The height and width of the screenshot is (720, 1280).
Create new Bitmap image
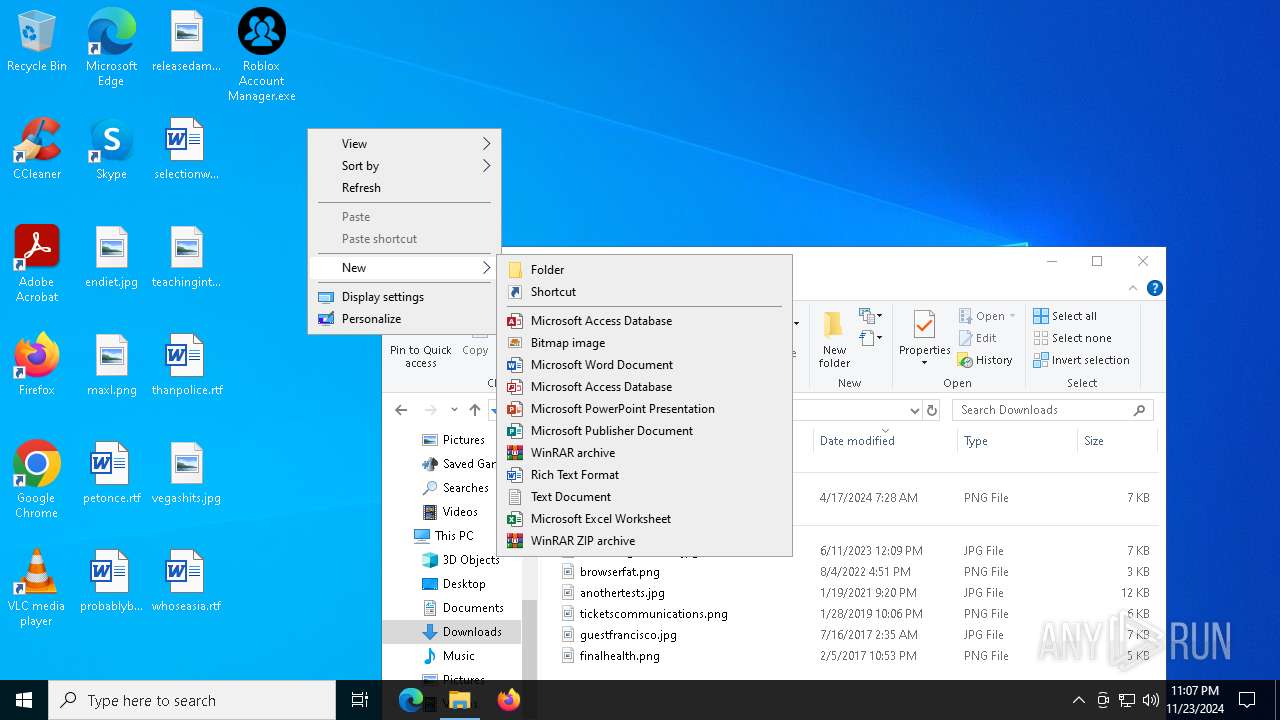645,343
